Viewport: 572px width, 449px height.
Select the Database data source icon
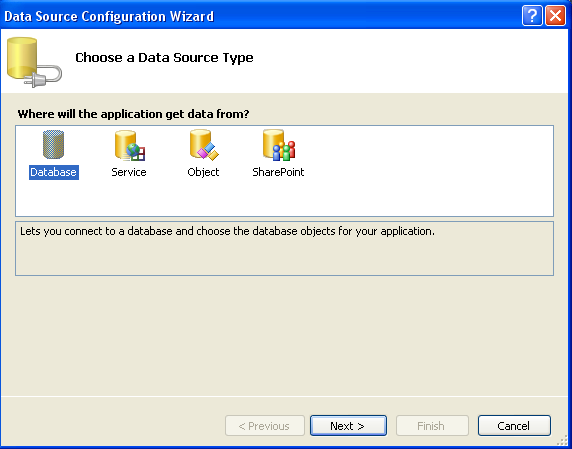click(53, 145)
